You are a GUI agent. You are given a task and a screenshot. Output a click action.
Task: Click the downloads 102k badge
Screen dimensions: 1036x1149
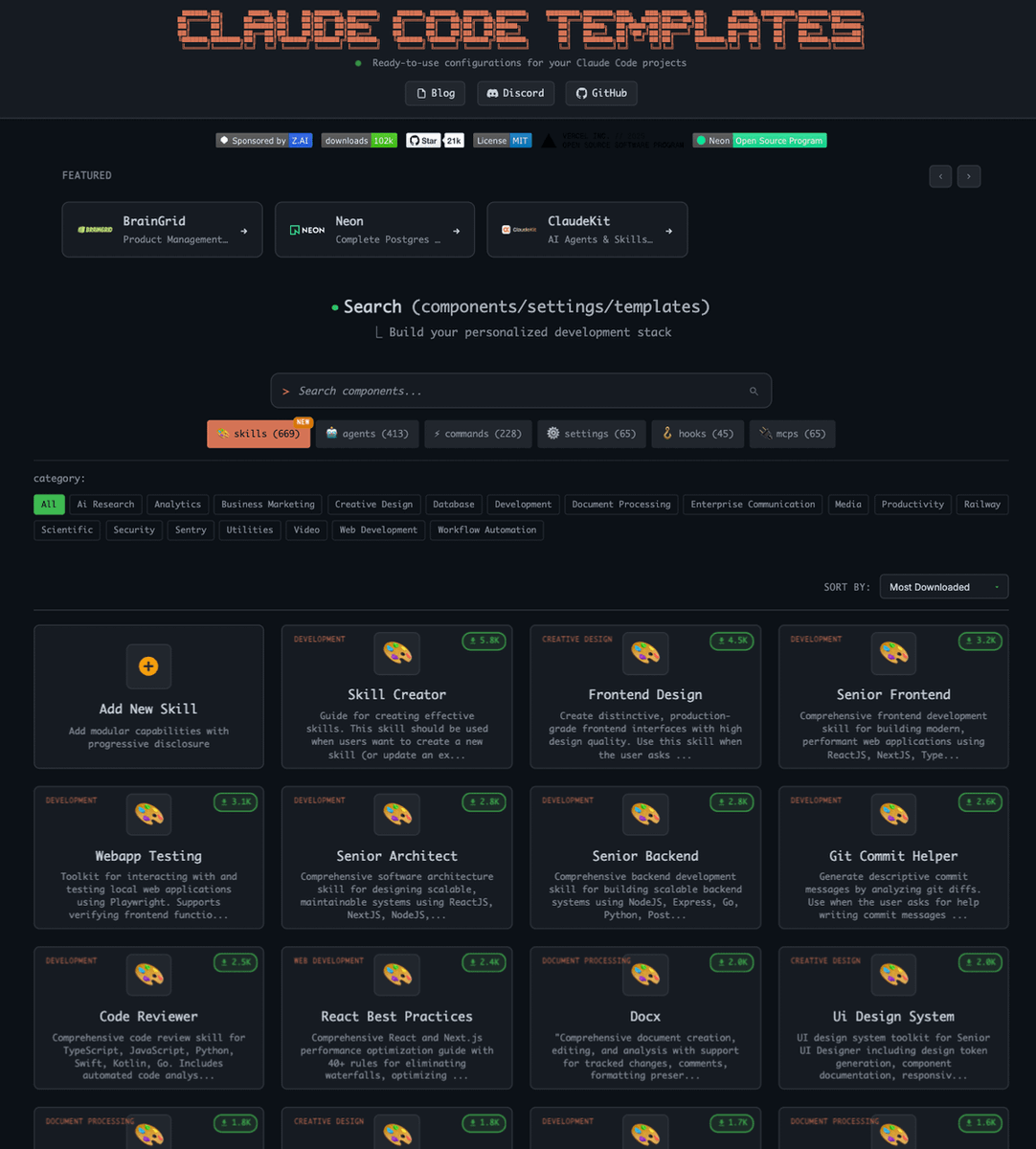pos(359,141)
